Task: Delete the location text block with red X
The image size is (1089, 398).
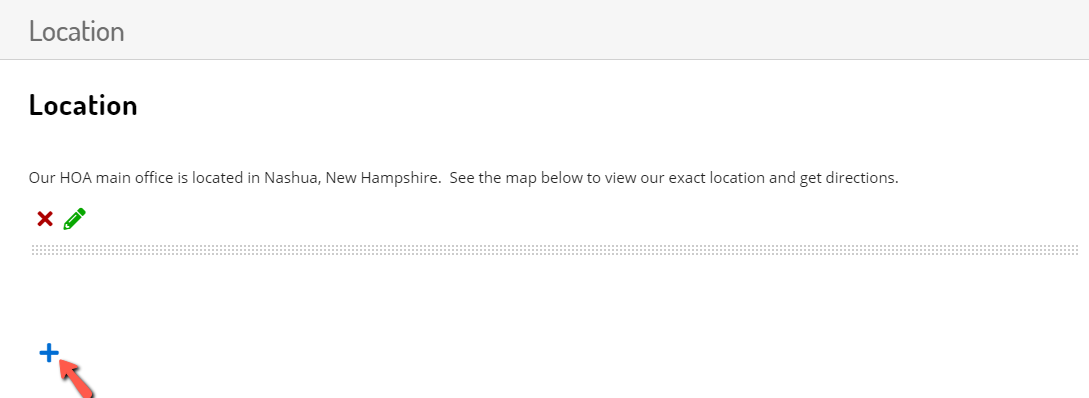Action: pyautogui.click(x=44, y=219)
